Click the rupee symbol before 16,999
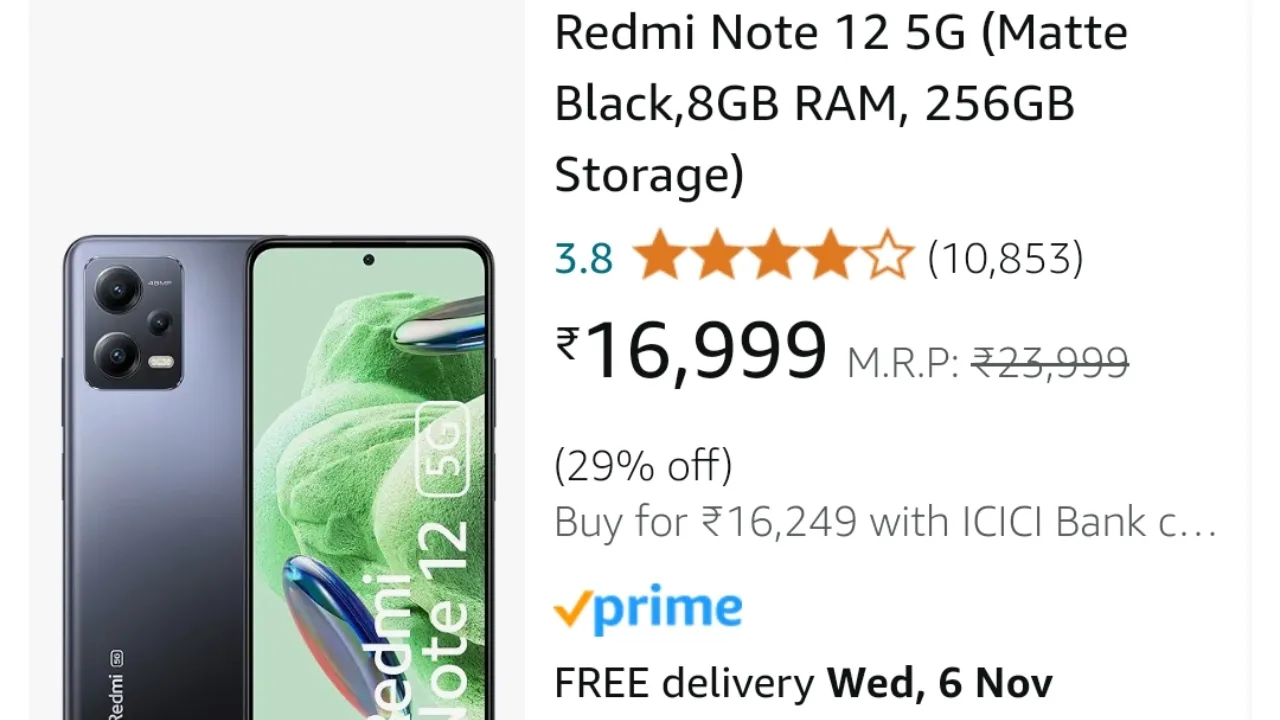Image resolution: width=1280 pixels, height=720 pixels. pyautogui.click(x=567, y=343)
